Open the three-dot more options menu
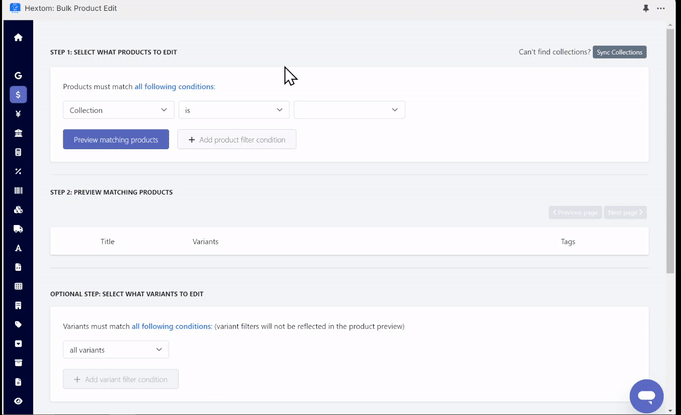The width and height of the screenshot is (681, 415). (661, 8)
